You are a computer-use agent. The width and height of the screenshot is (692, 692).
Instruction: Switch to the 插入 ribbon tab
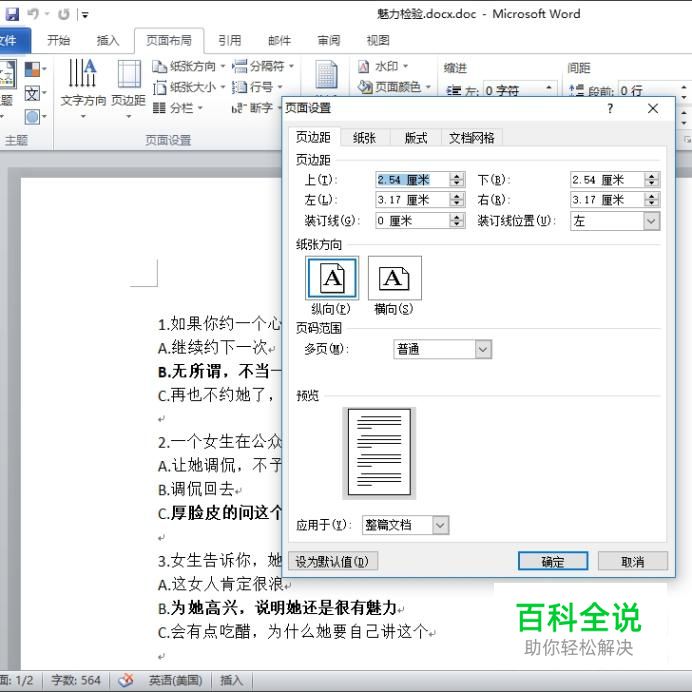(x=108, y=41)
